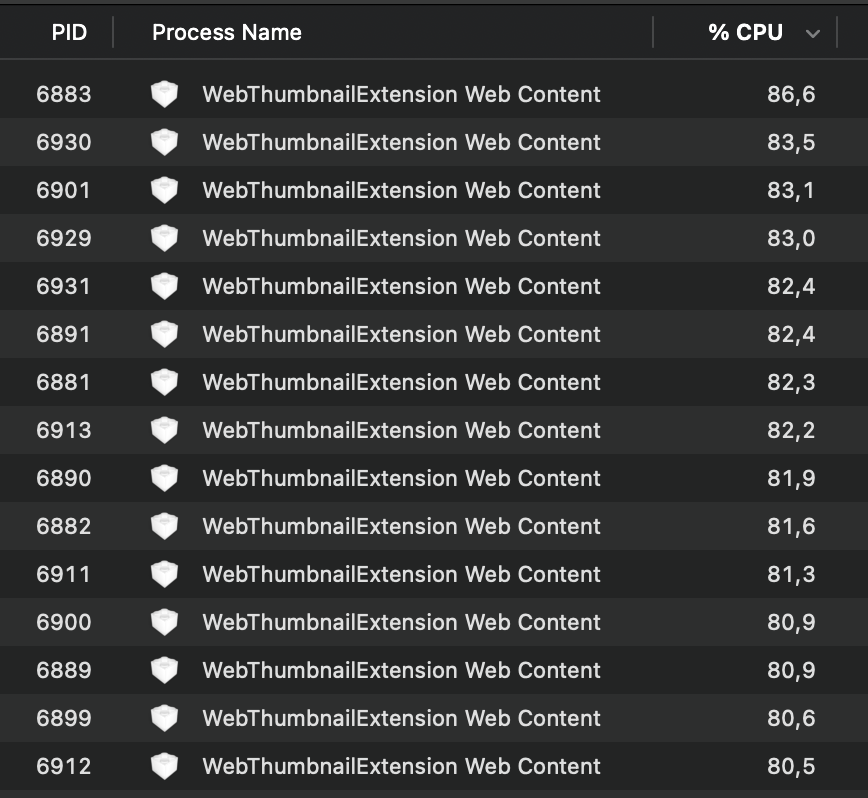The width and height of the screenshot is (868, 798).
Task: Click the 80,9 CPU value for PID 6900
Action: point(791,622)
